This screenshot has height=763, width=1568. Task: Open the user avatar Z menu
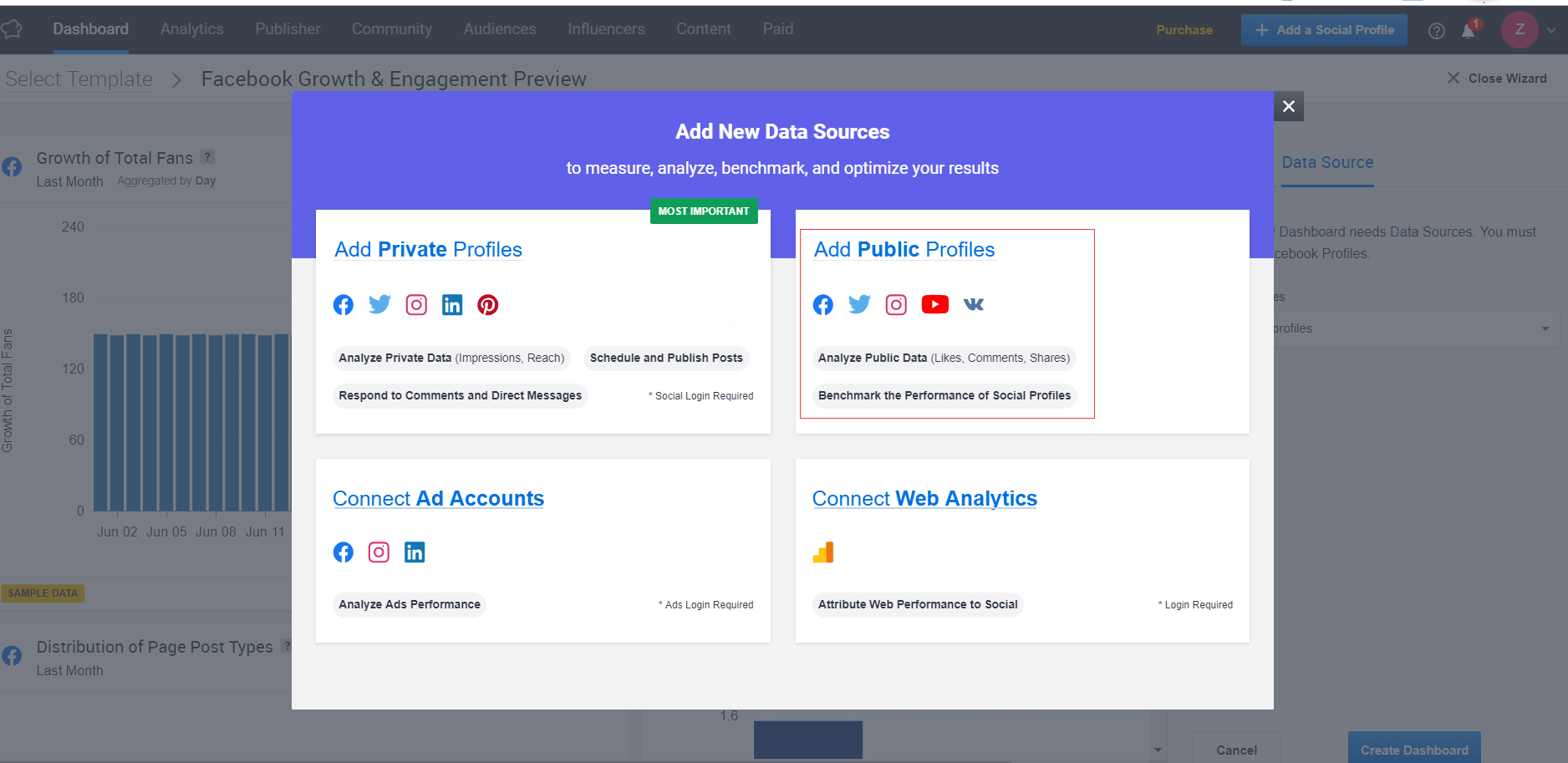pos(1520,30)
